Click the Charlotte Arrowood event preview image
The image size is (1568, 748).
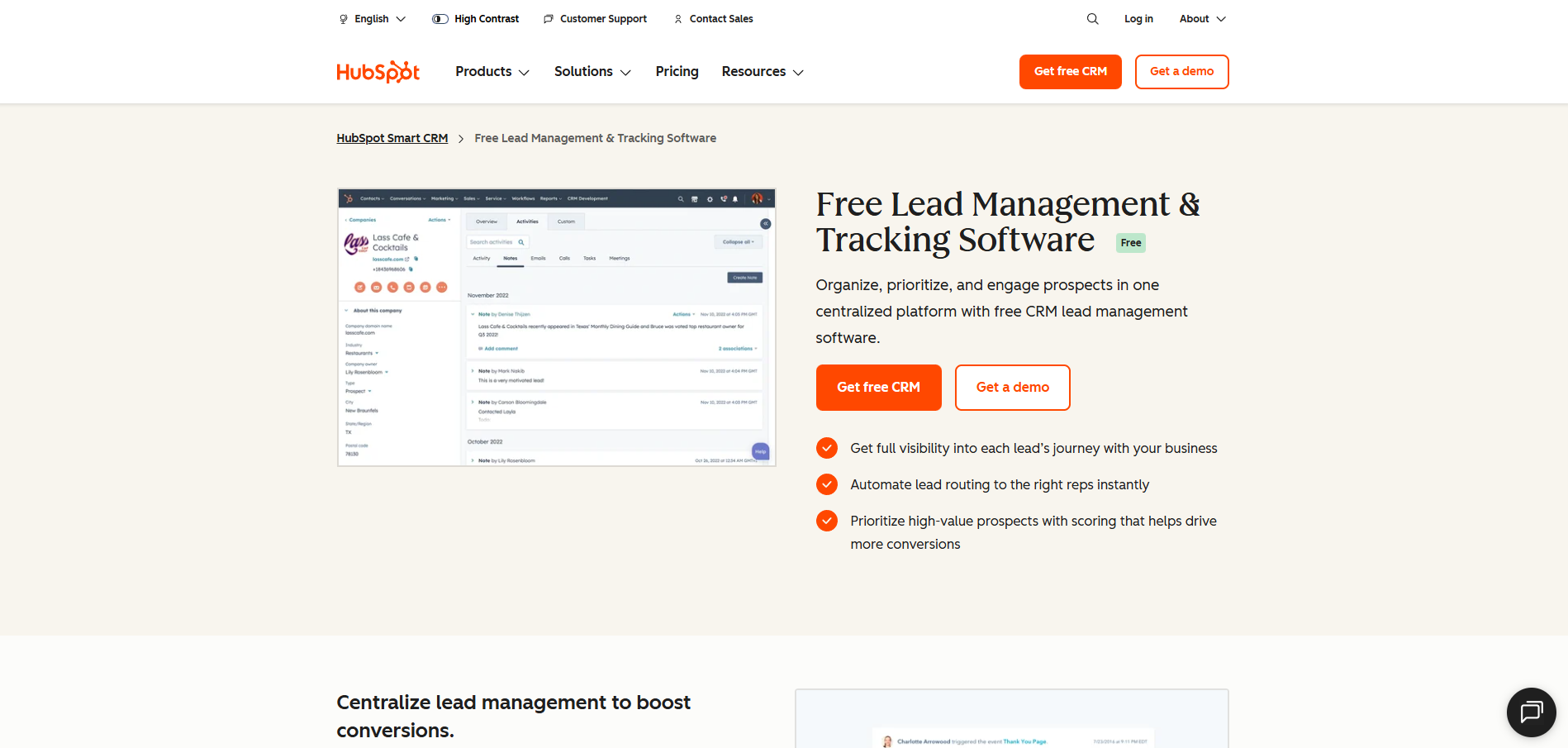coord(1012,719)
